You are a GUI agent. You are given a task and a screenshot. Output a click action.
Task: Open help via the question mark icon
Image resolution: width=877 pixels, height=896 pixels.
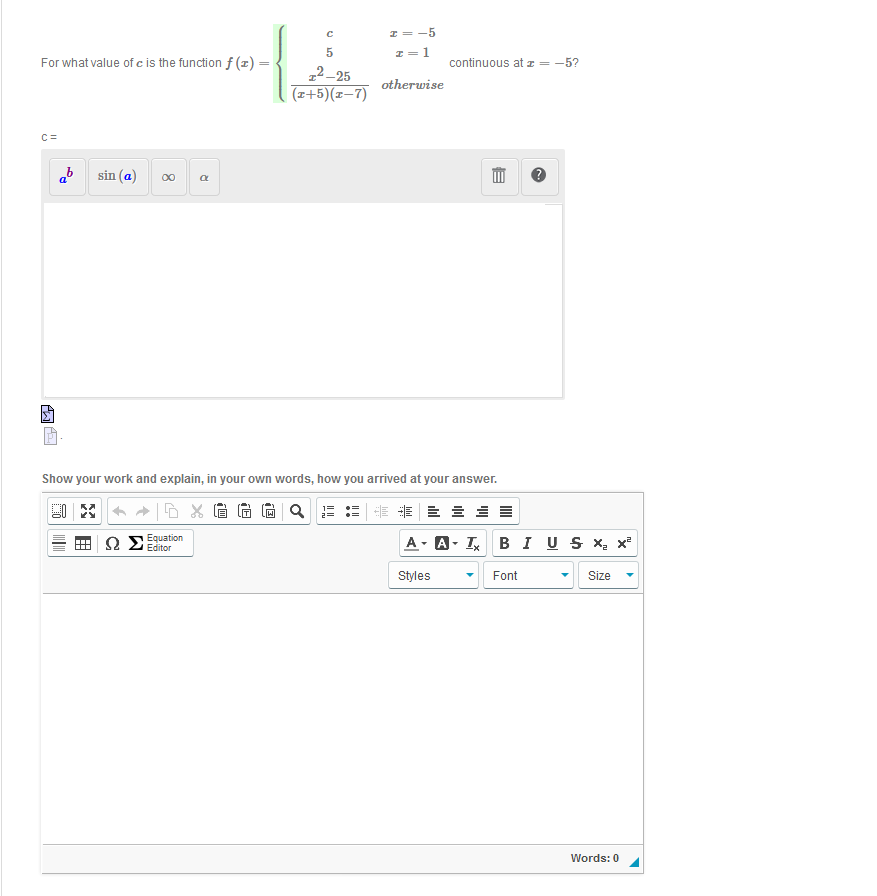pyautogui.click(x=539, y=175)
